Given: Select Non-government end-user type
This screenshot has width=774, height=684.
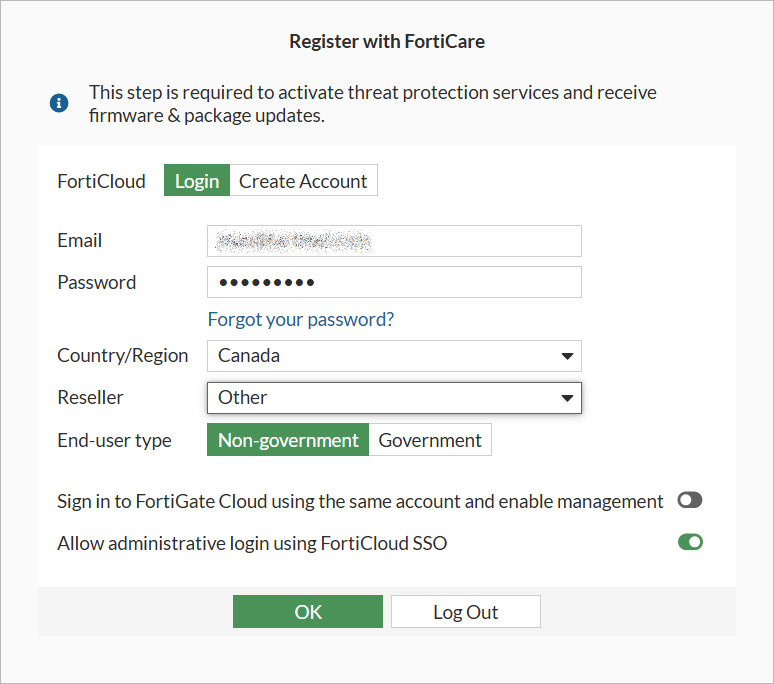Looking at the screenshot, I should click(x=288, y=440).
